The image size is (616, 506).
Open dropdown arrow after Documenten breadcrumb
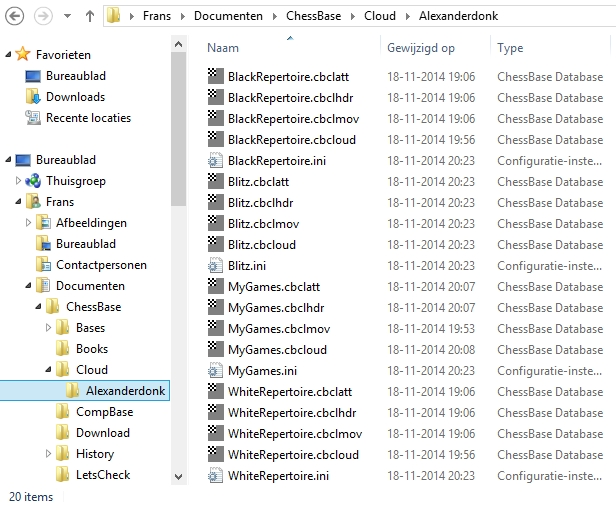275,16
